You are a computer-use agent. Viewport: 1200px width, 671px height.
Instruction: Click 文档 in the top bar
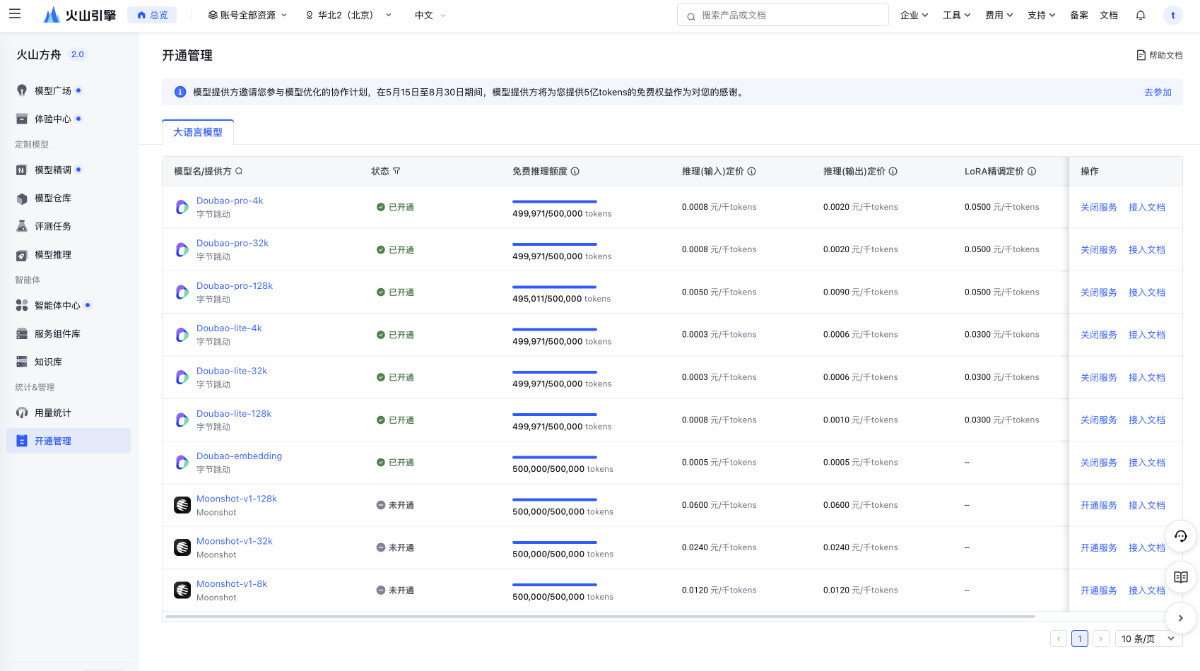pyautogui.click(x=1109, y=15)
